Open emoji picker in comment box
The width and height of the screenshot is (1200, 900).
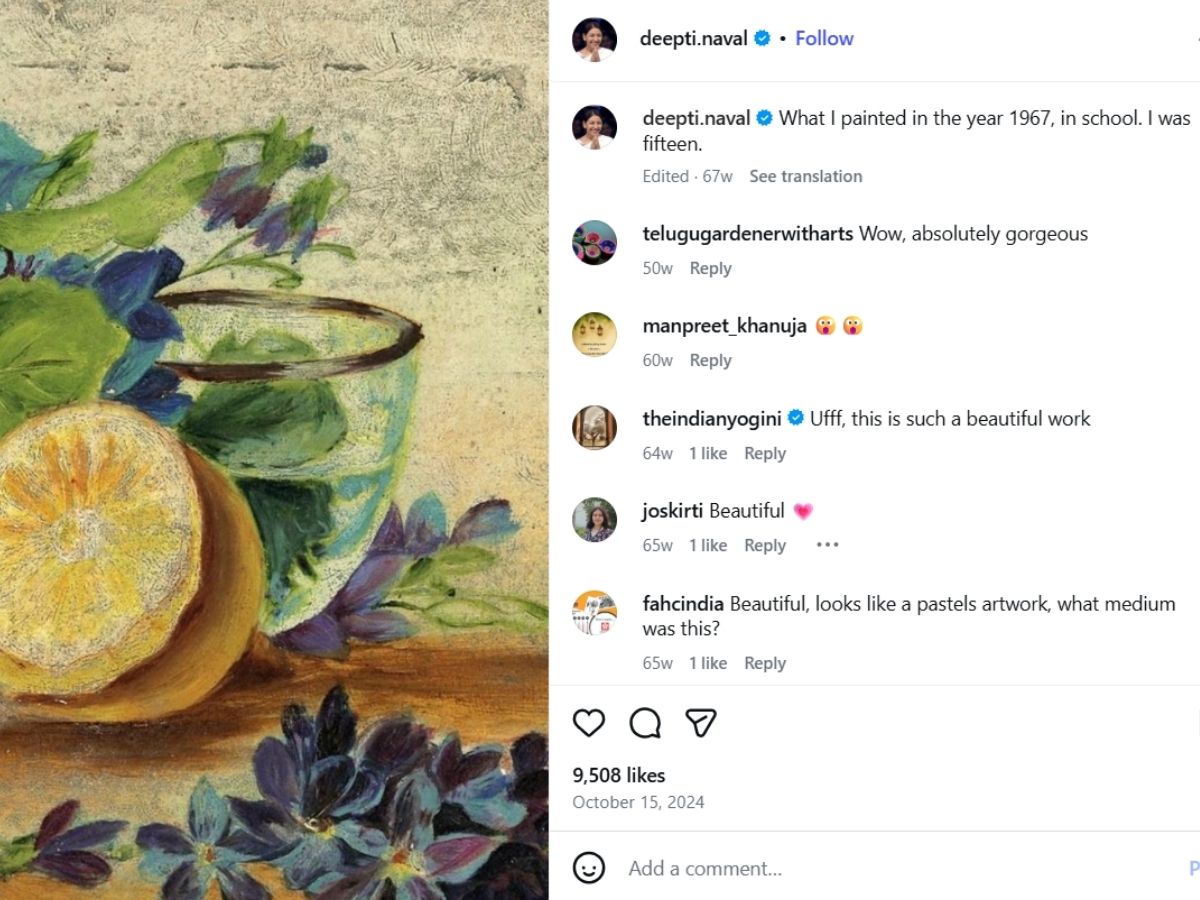click(589, 867)
